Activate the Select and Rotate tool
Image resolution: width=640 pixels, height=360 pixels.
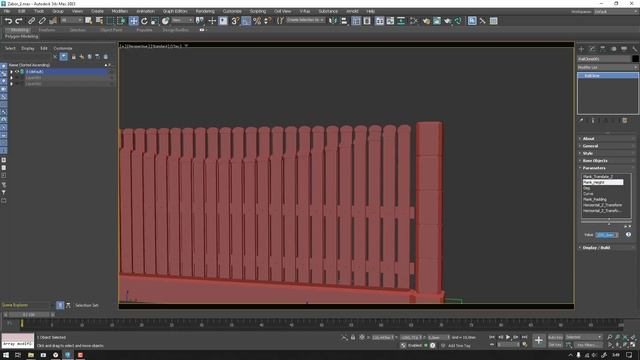pos(144,21)
